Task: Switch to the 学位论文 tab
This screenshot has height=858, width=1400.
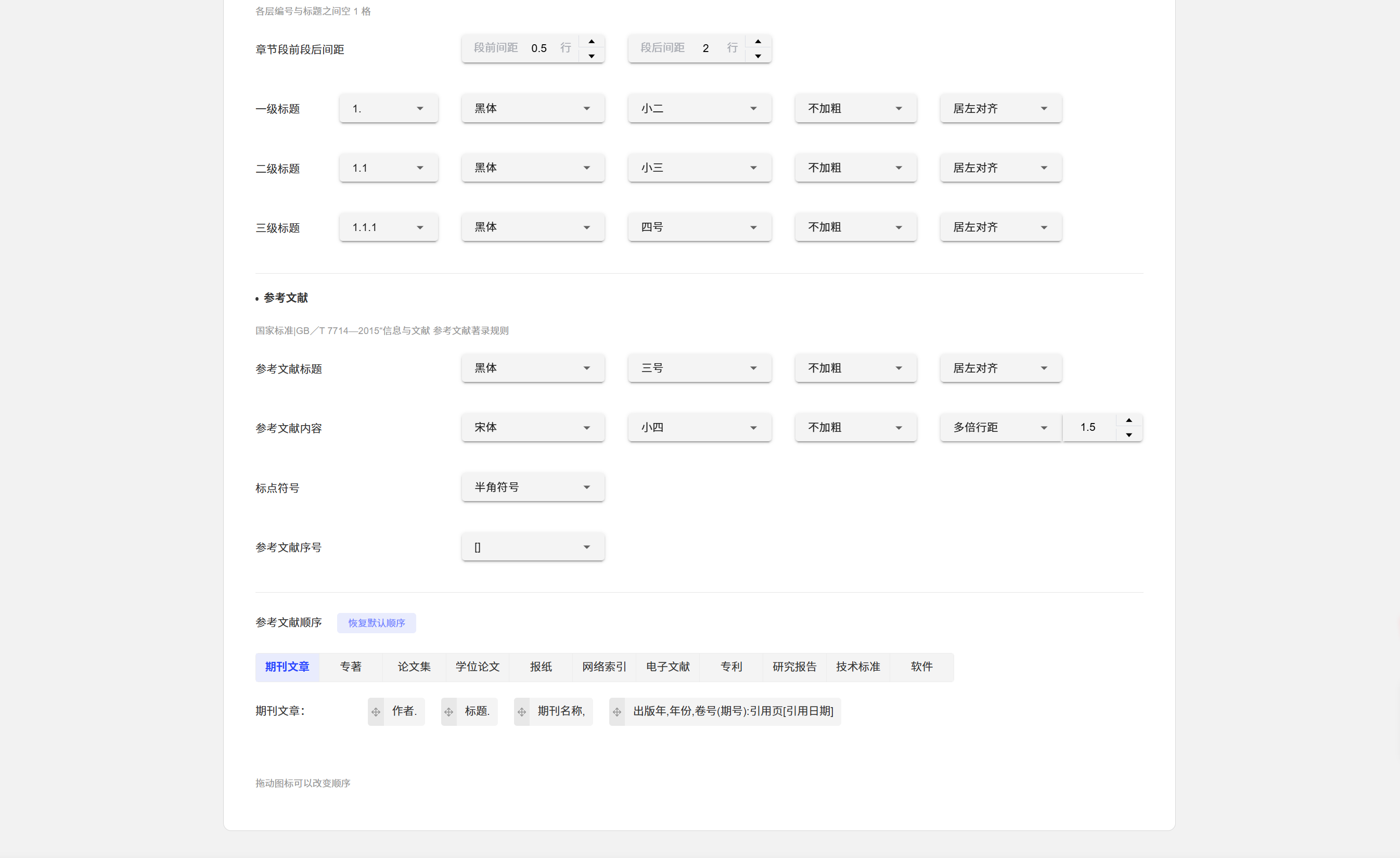Action: [x=477, y=667]
